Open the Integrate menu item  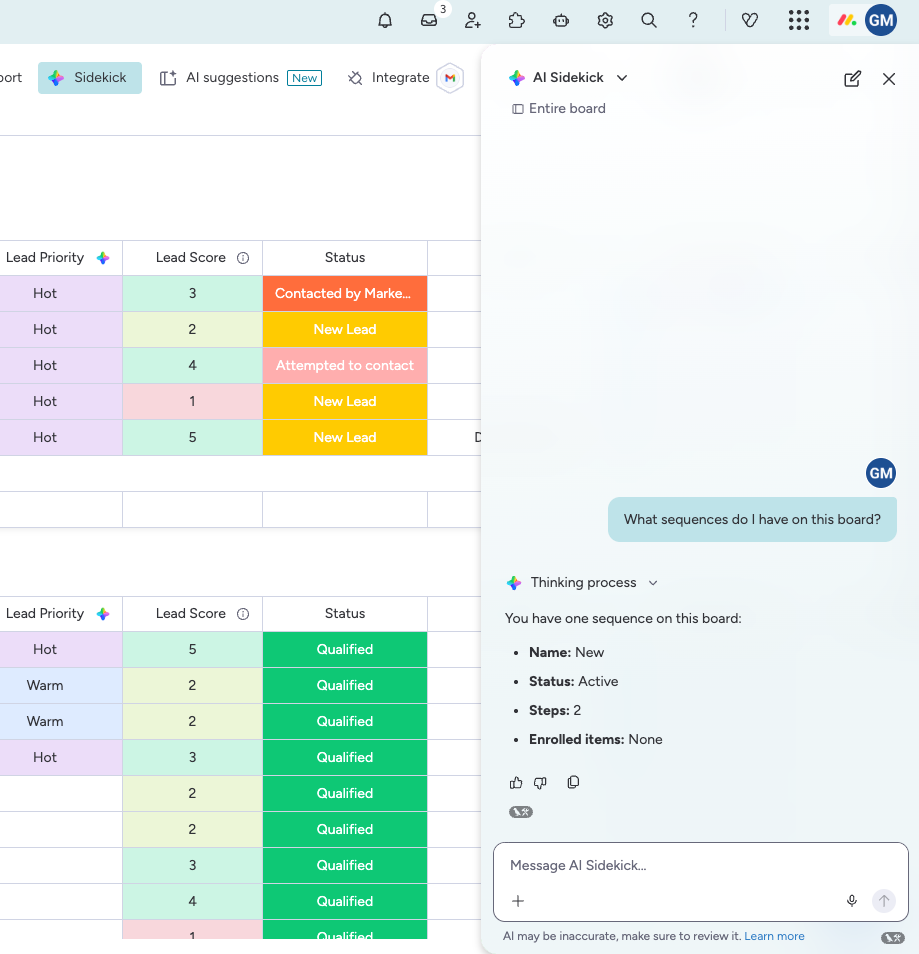click(x=389, y=78)
